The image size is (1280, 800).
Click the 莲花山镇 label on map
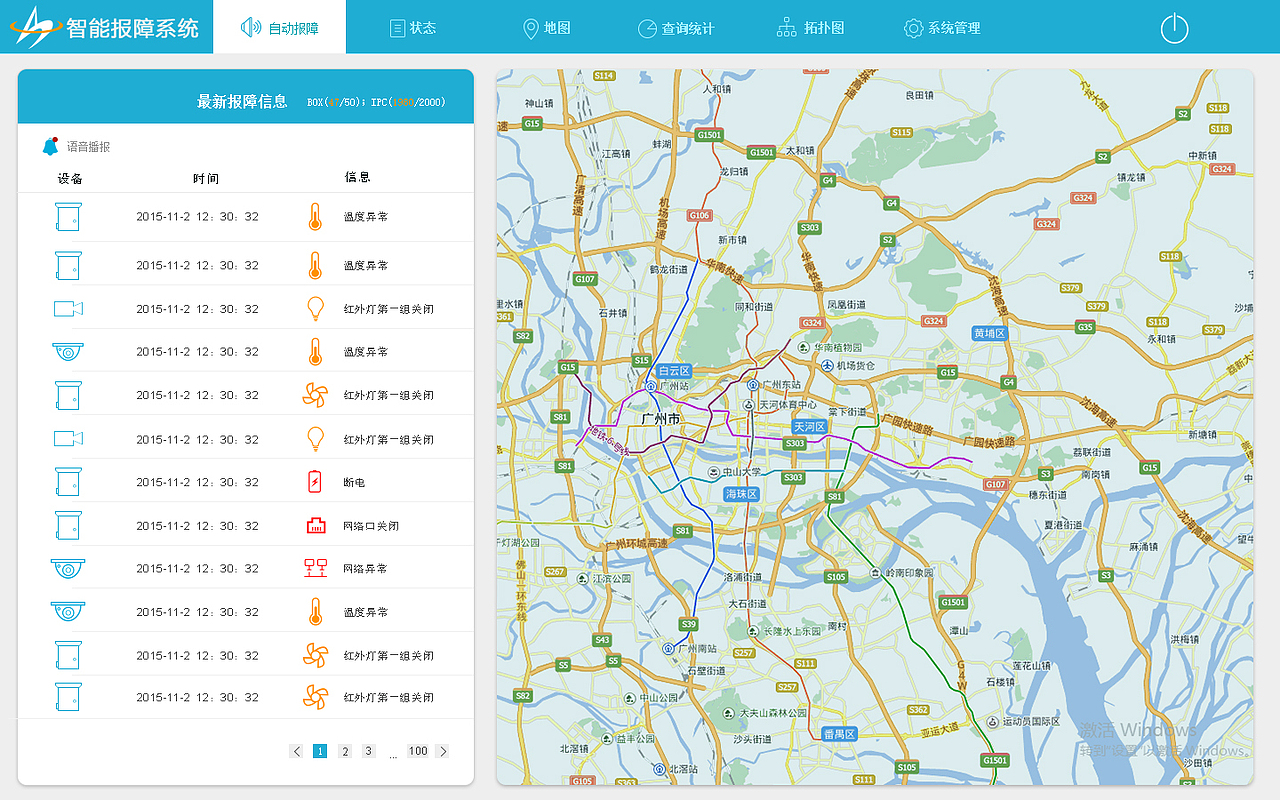click(1032, 666)
